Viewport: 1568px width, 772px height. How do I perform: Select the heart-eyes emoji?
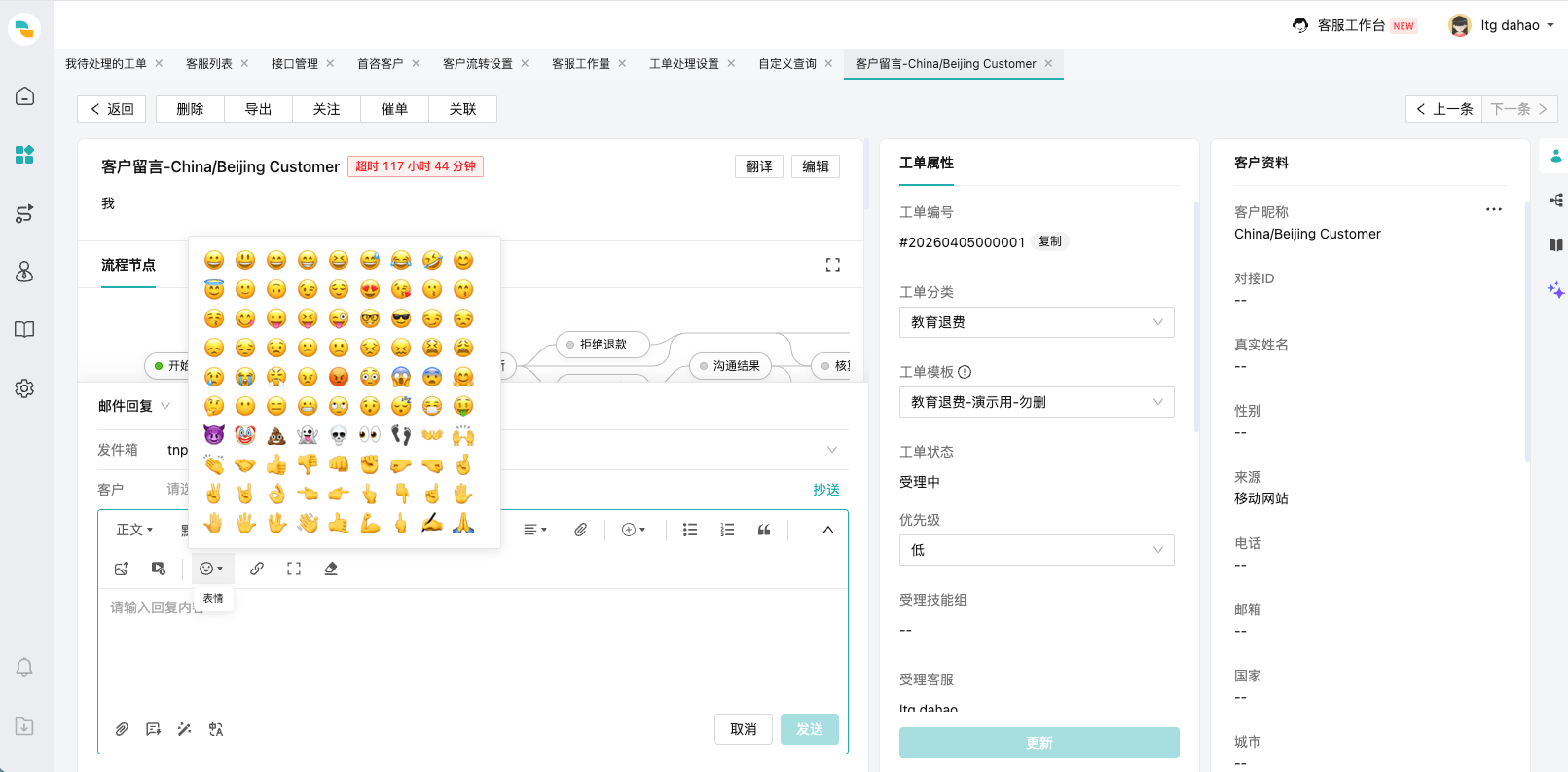370,289
